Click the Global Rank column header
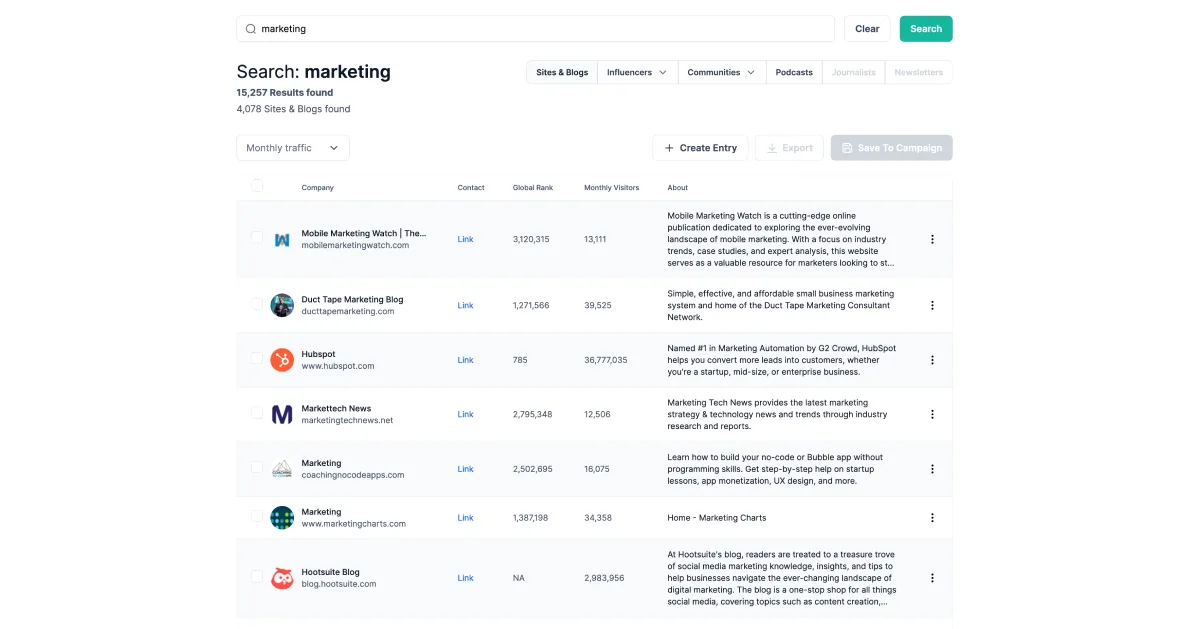Viewport: 1200px width, 629px height. (x=533, y=188)
